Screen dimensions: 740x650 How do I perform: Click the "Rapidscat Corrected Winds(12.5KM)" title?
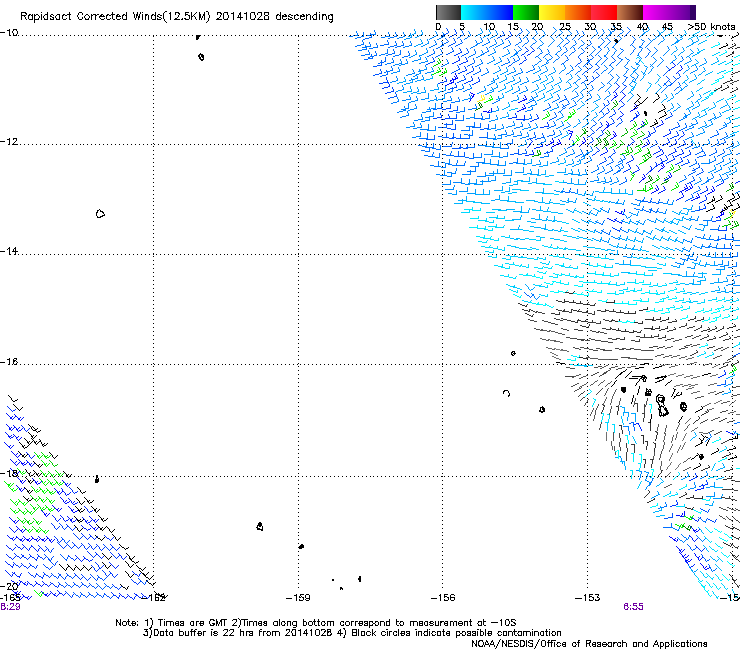[x=115, y=17]
